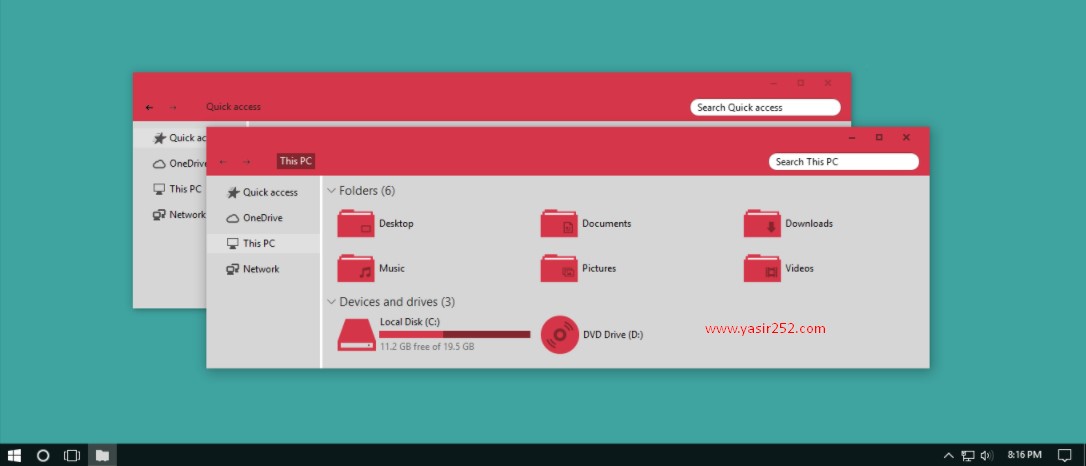Click the back arrow in This PC window
This screenshot has width=1086, height=466.
click(223, 162)
